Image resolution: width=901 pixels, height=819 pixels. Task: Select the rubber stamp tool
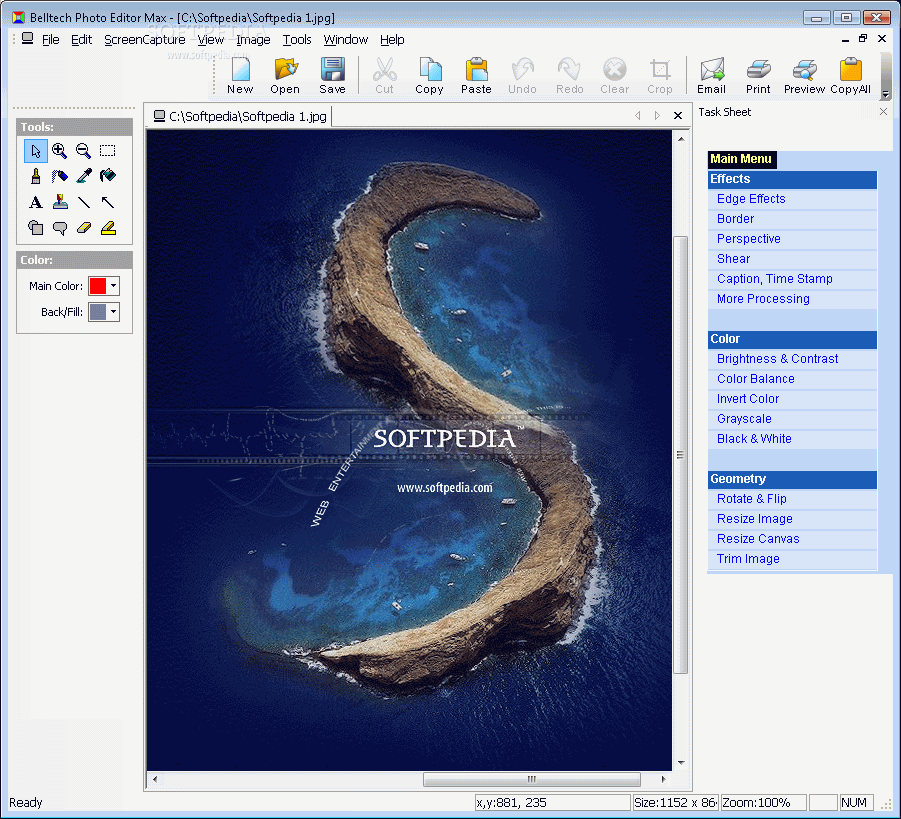[x=59, y=202]
